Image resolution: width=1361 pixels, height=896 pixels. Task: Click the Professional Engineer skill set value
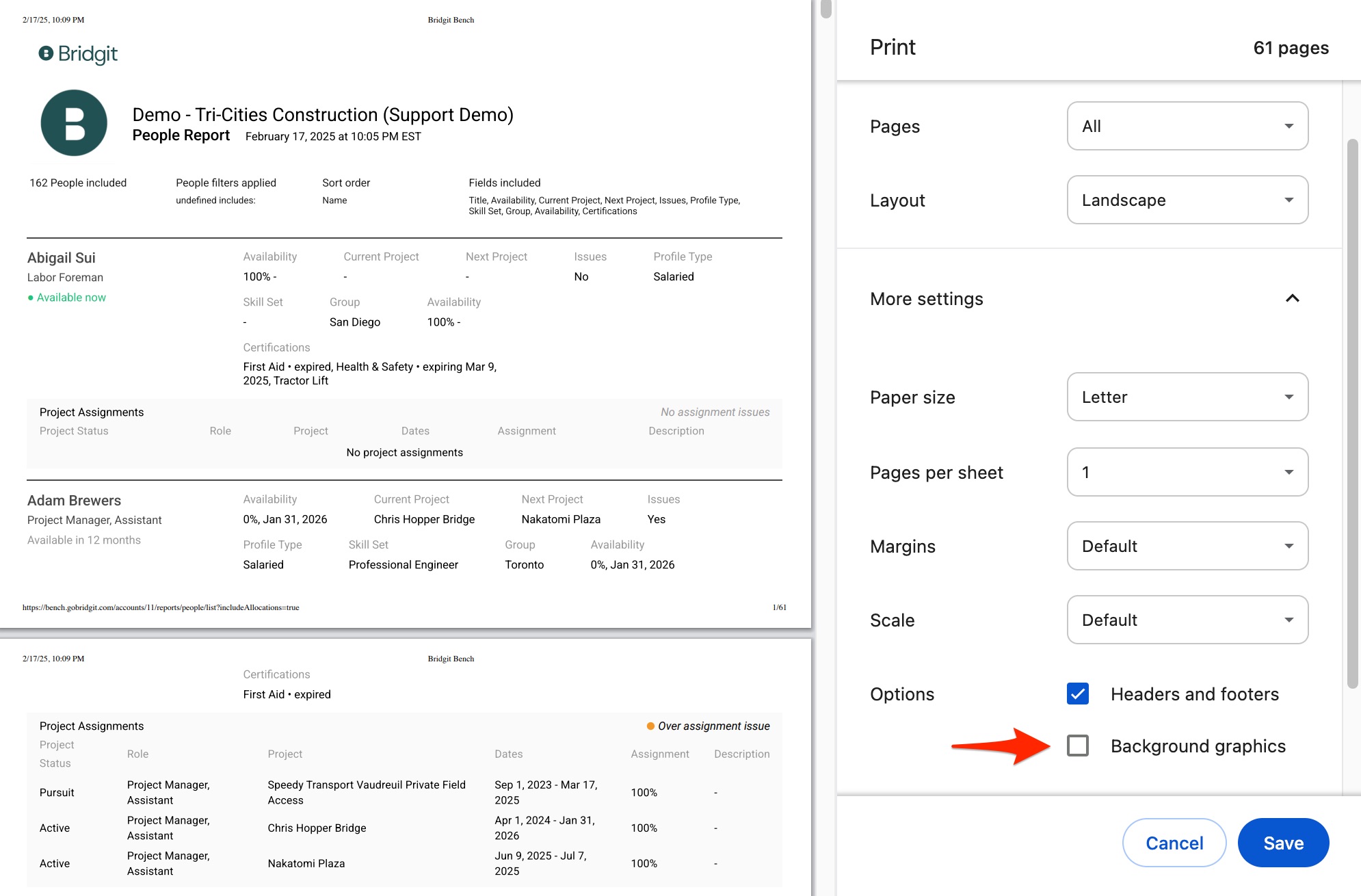pyautogui.click(x=404, y=565)
